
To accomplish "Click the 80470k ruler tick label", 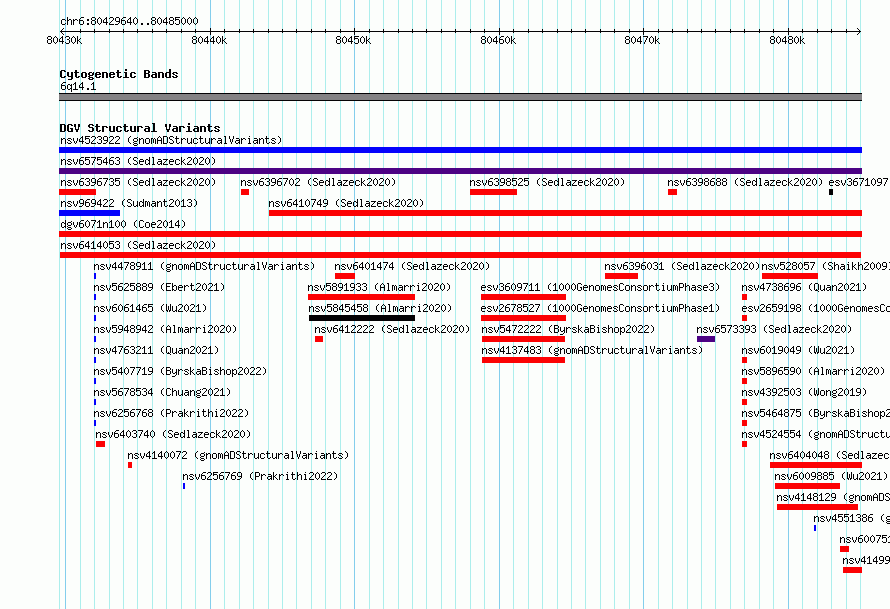I will [x=642, y=40].
